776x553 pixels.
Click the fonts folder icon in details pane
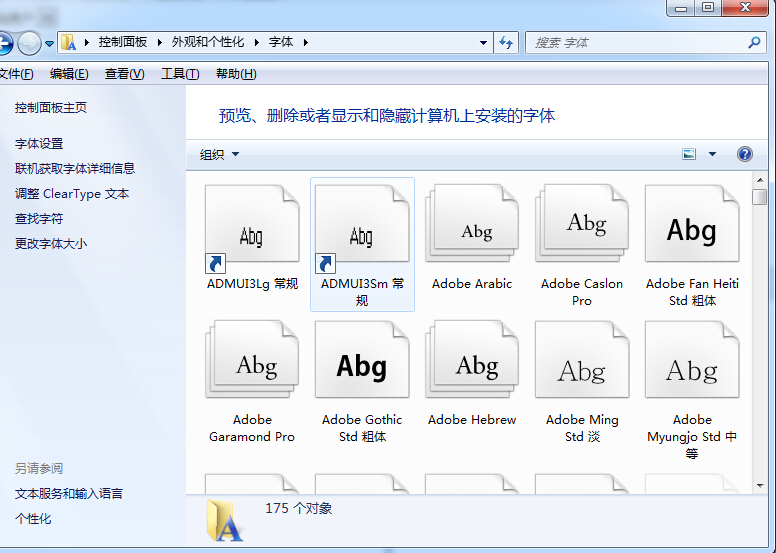tap(224, 520)
